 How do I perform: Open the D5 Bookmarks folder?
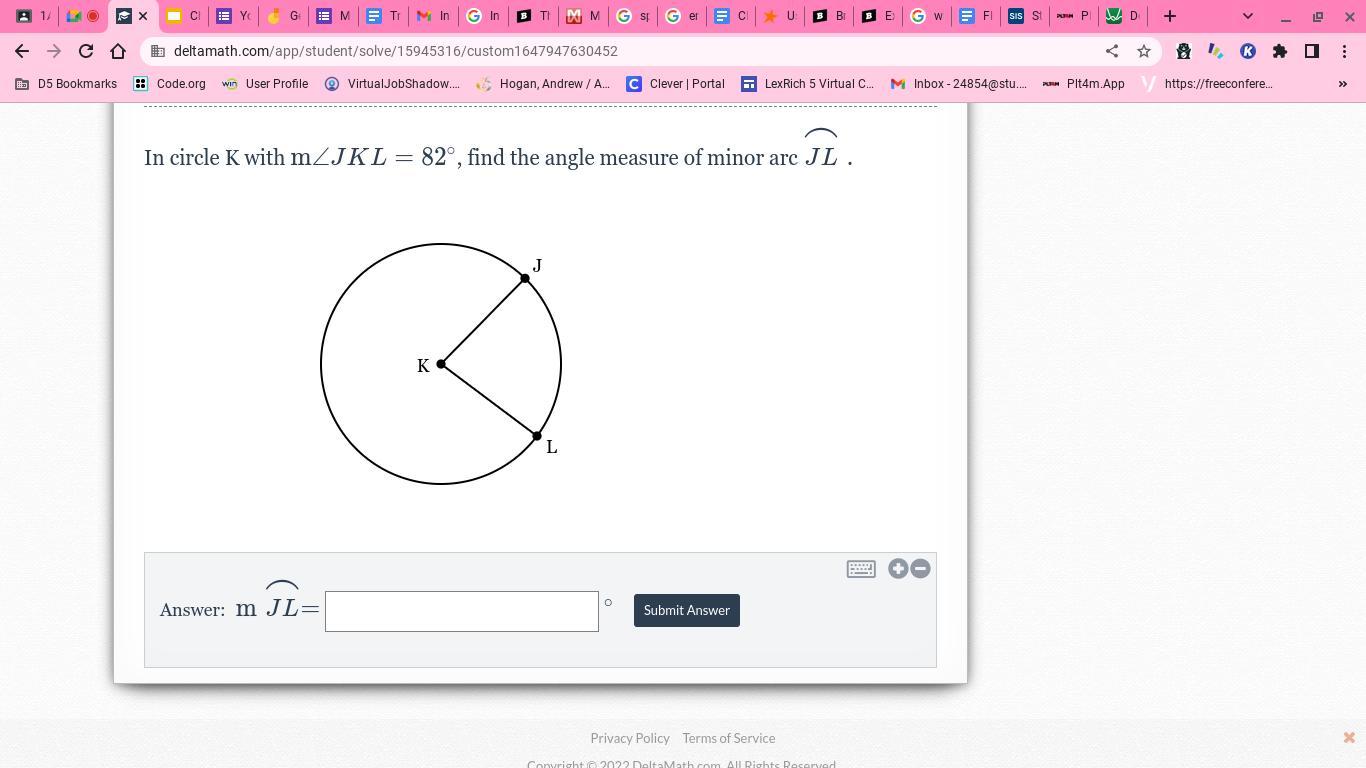[x=66, y=84]
